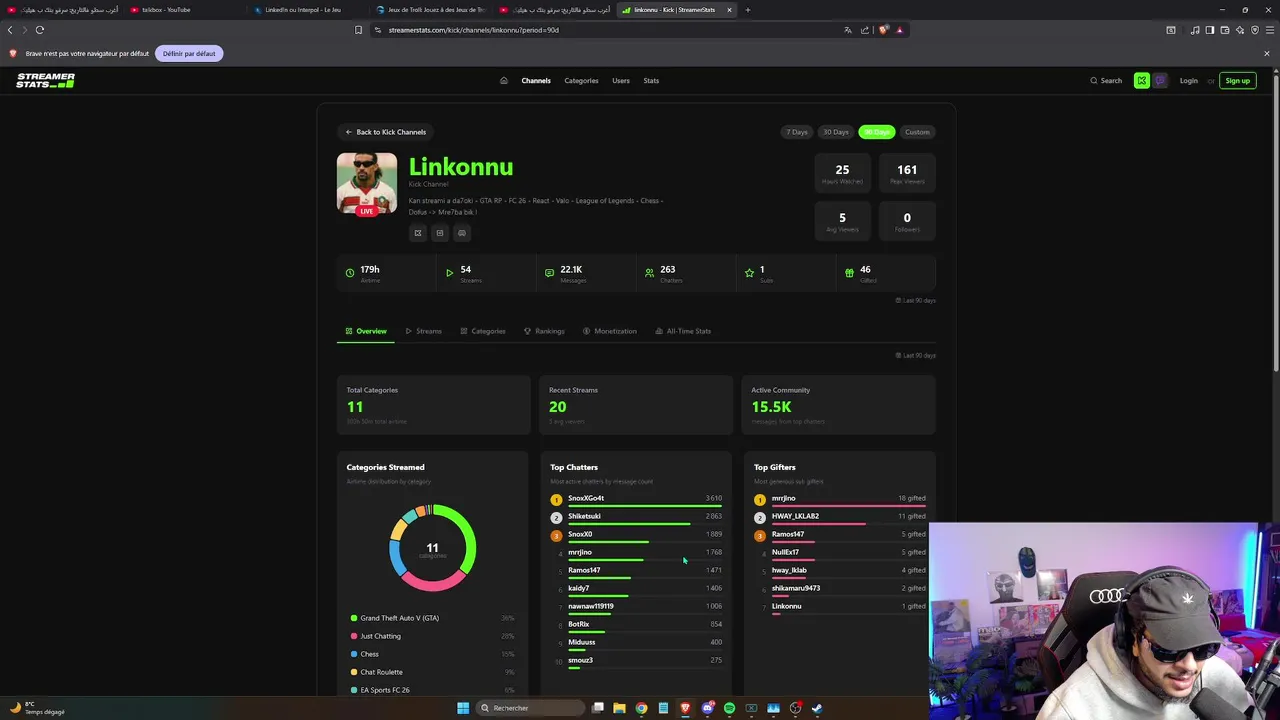Open Discord from the taskbar

(x=707, y=708)
